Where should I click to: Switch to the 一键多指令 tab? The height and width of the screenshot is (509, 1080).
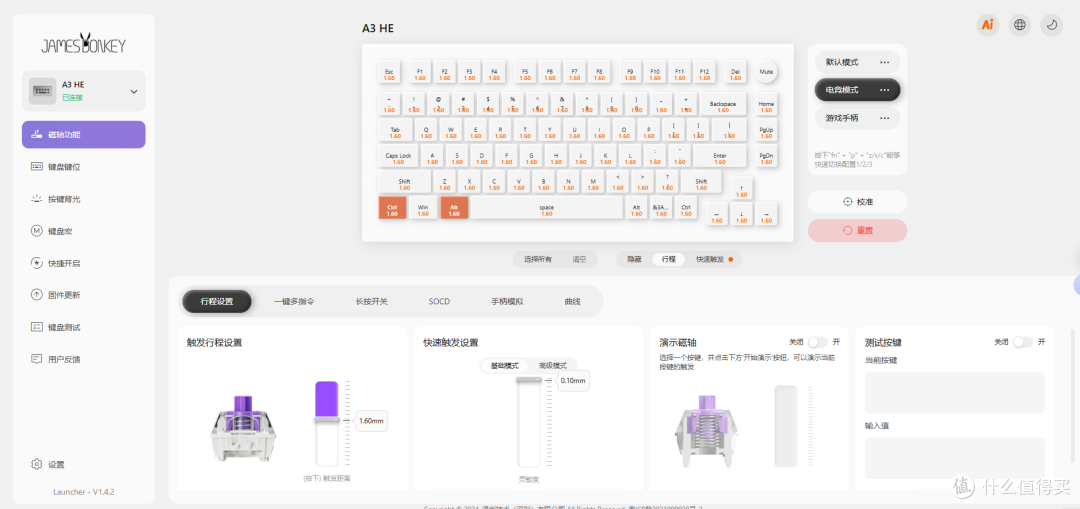(x=294, y=301)
